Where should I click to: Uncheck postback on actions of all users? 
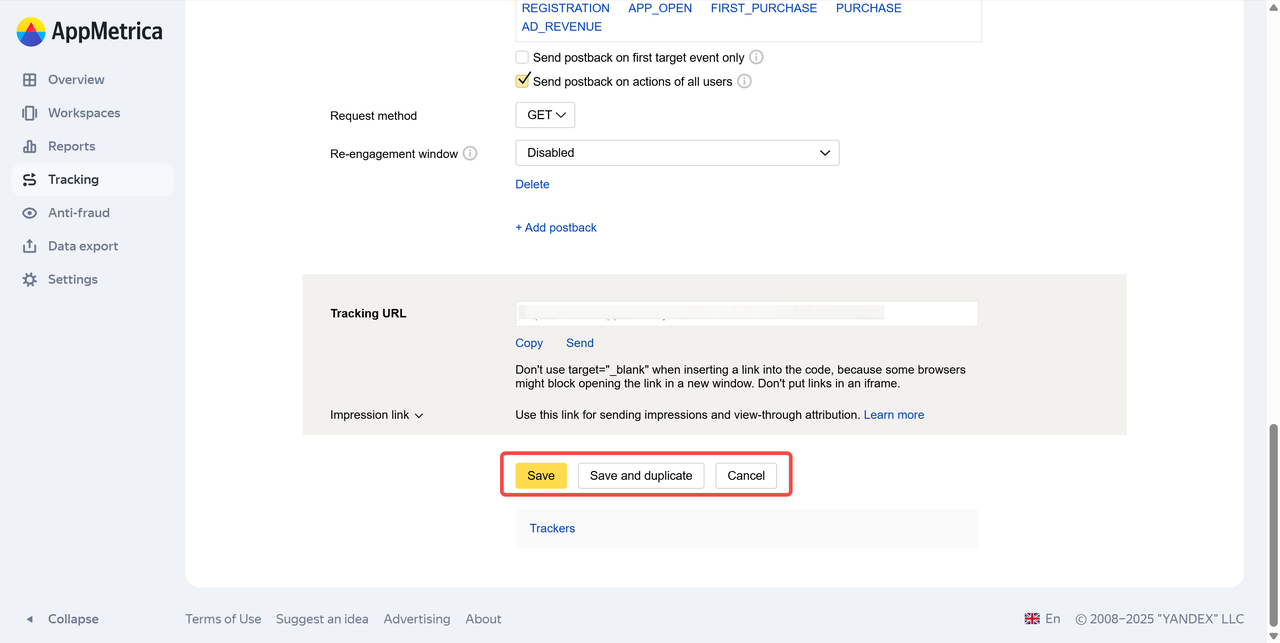[522, 81]
